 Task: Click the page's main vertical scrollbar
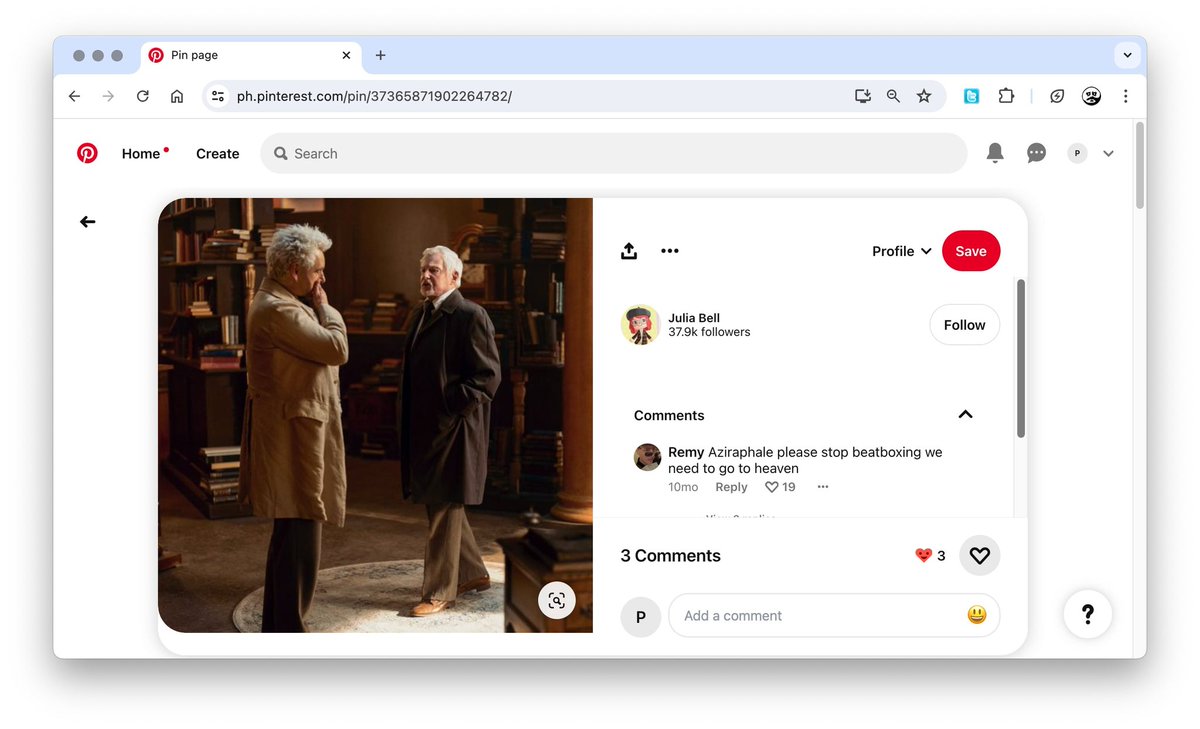(1139, 165)
